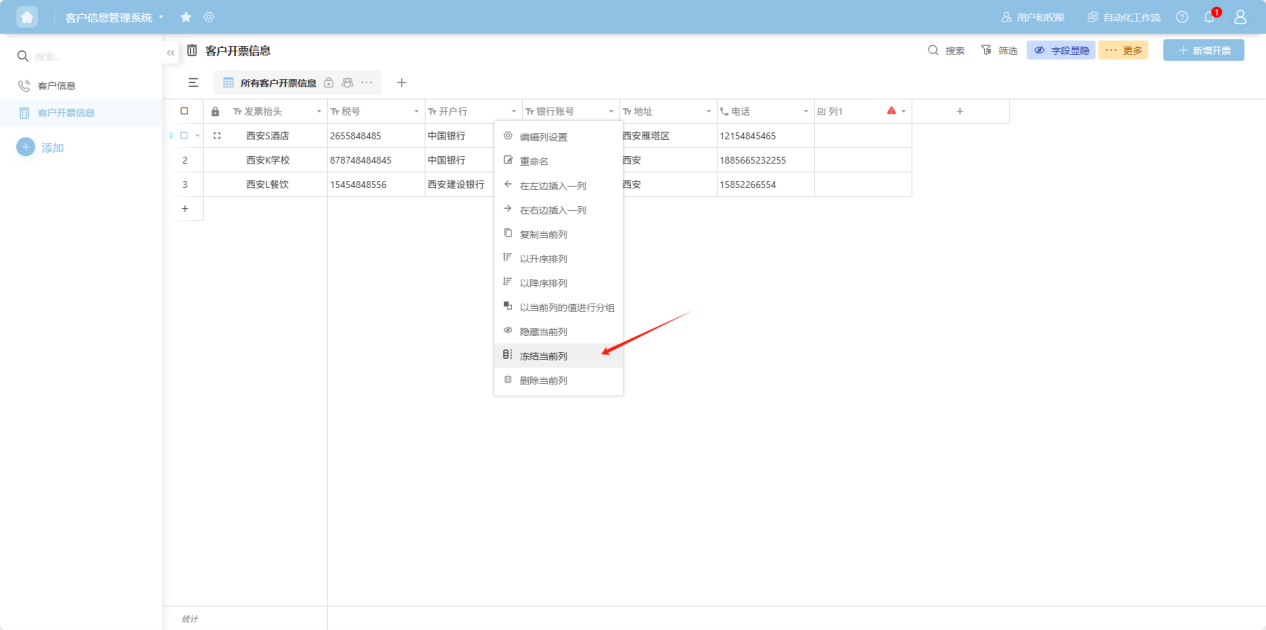Expand the 客户信息管理系统 app dropdown

point(160,17)
